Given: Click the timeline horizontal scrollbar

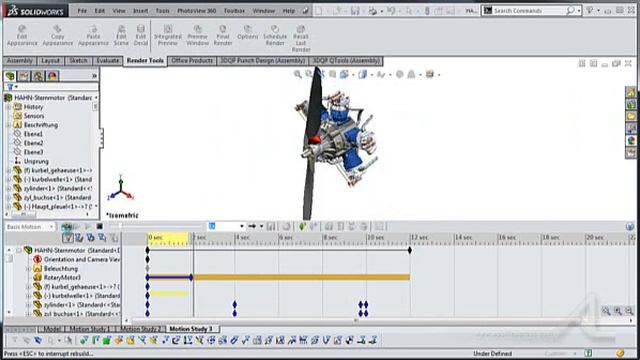Looking at the screenshot, I should [378, 321].
